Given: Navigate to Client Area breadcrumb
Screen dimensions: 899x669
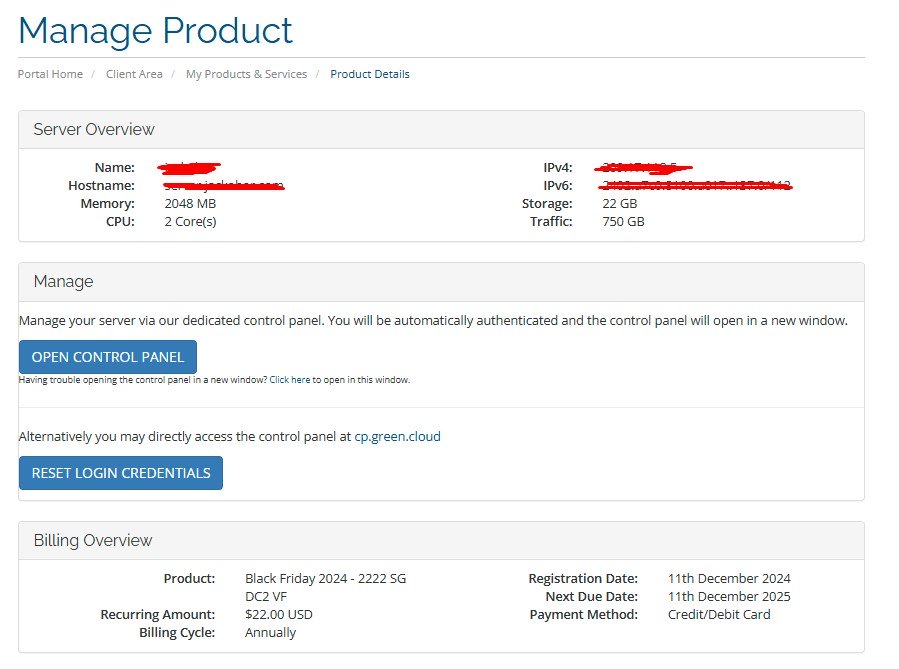Looking at the screenshot, I should [x=134, y=74].
